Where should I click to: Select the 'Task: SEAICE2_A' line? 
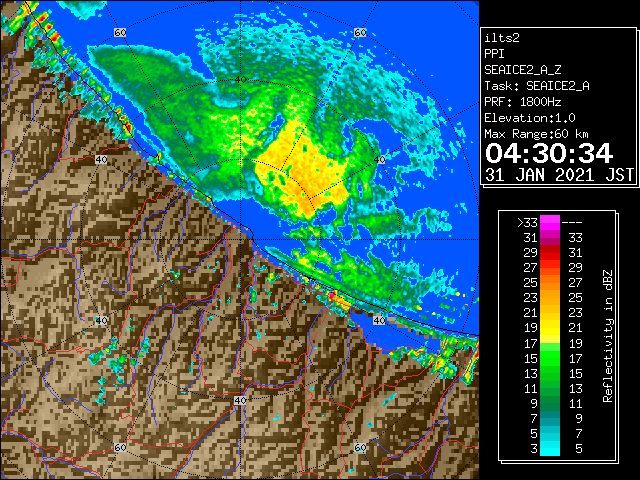[537, 86]
